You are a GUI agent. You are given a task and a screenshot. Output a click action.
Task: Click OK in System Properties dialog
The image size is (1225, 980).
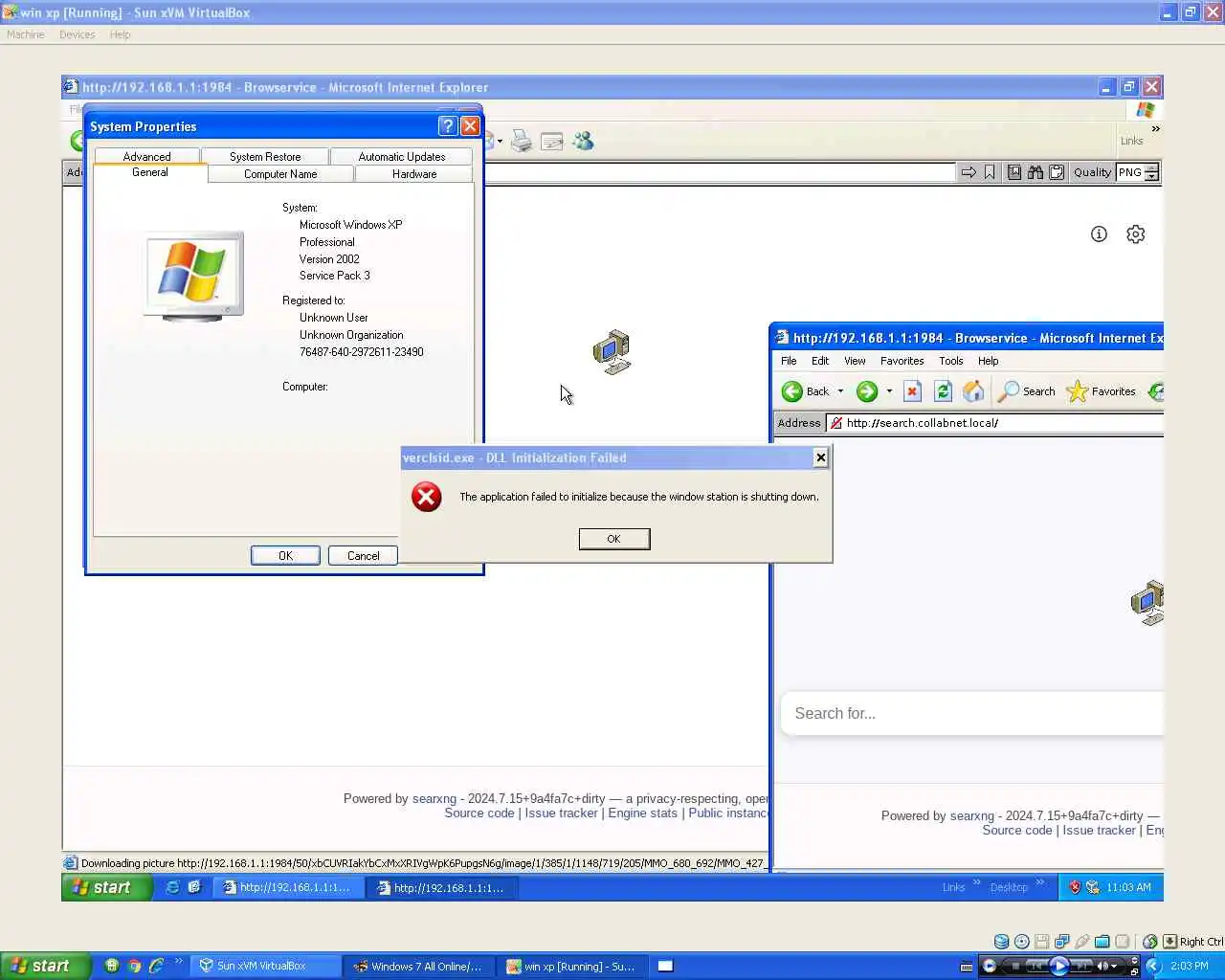(x=285, y=556)
